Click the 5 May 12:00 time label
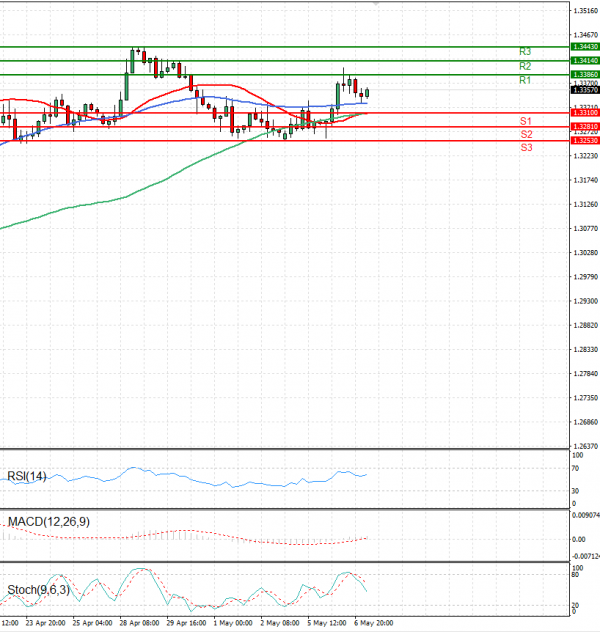This screenshot has height=632, width=600. tap(327, 623)
